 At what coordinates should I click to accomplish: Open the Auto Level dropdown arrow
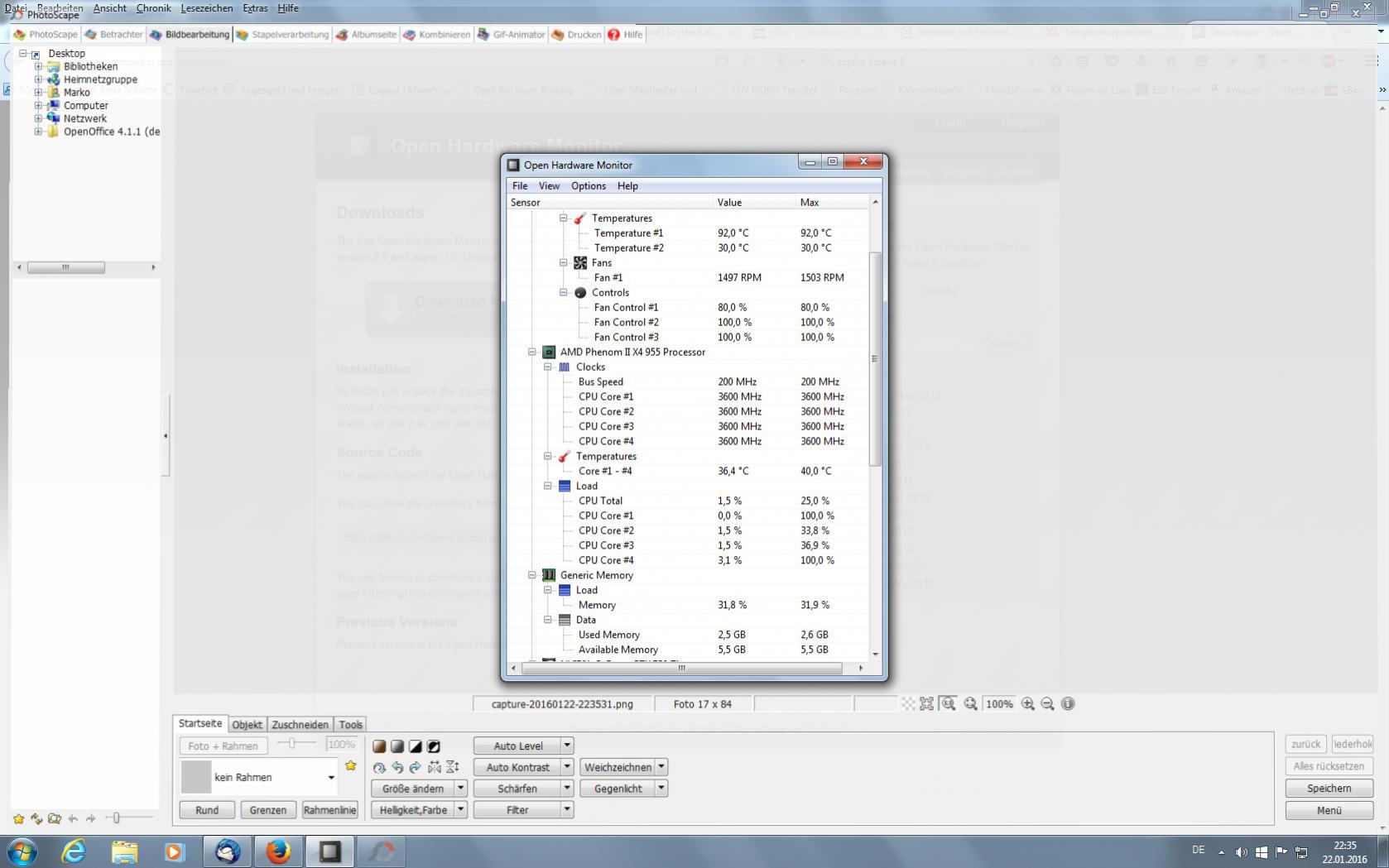[x=567, y=746]
